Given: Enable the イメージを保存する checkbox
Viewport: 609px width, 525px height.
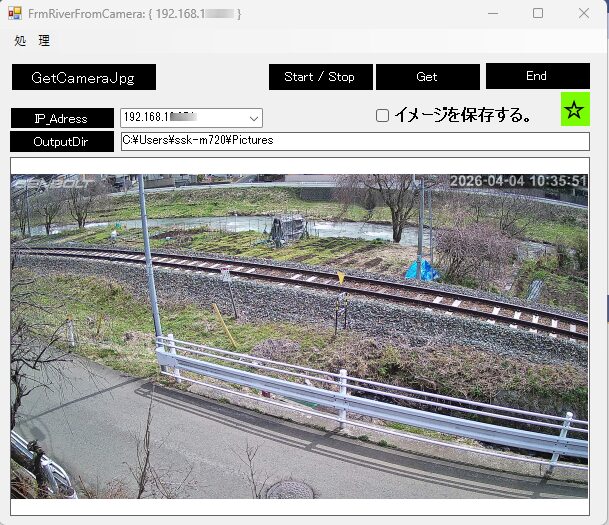Looking at the screenshot, I should [x=382, y=116].
